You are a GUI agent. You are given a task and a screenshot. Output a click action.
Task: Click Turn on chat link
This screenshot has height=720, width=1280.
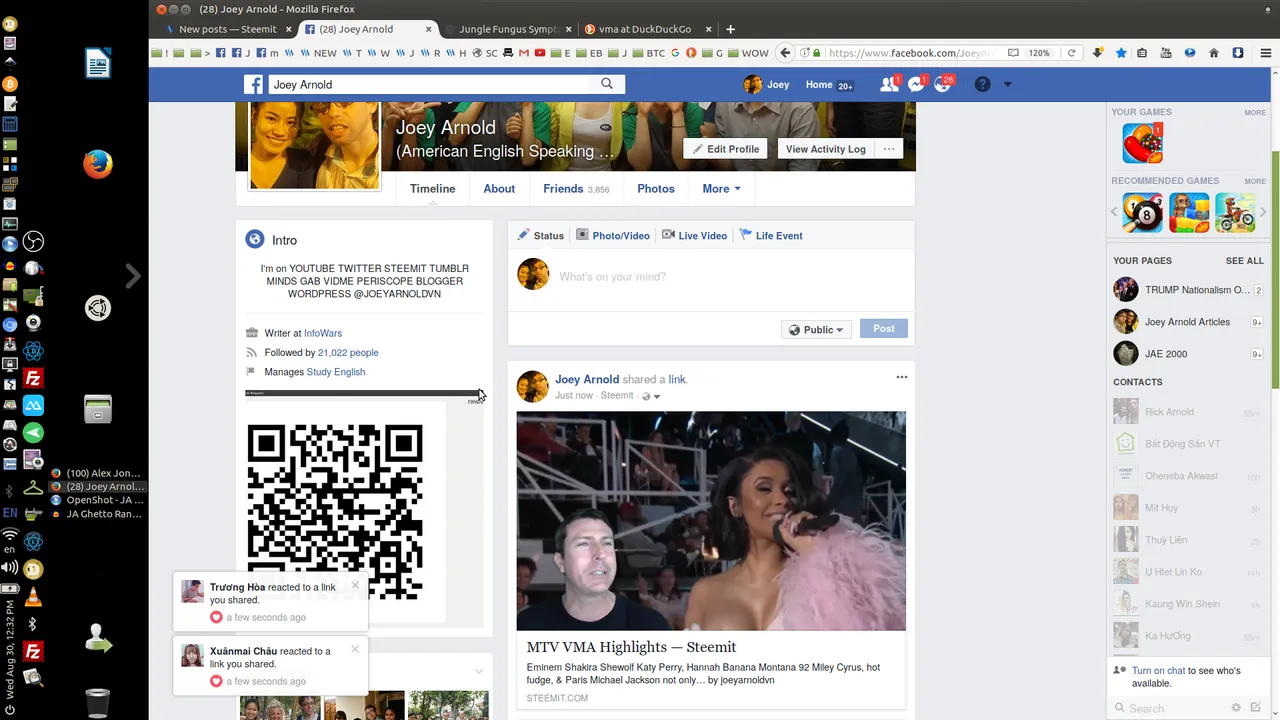click(1158, 670)
